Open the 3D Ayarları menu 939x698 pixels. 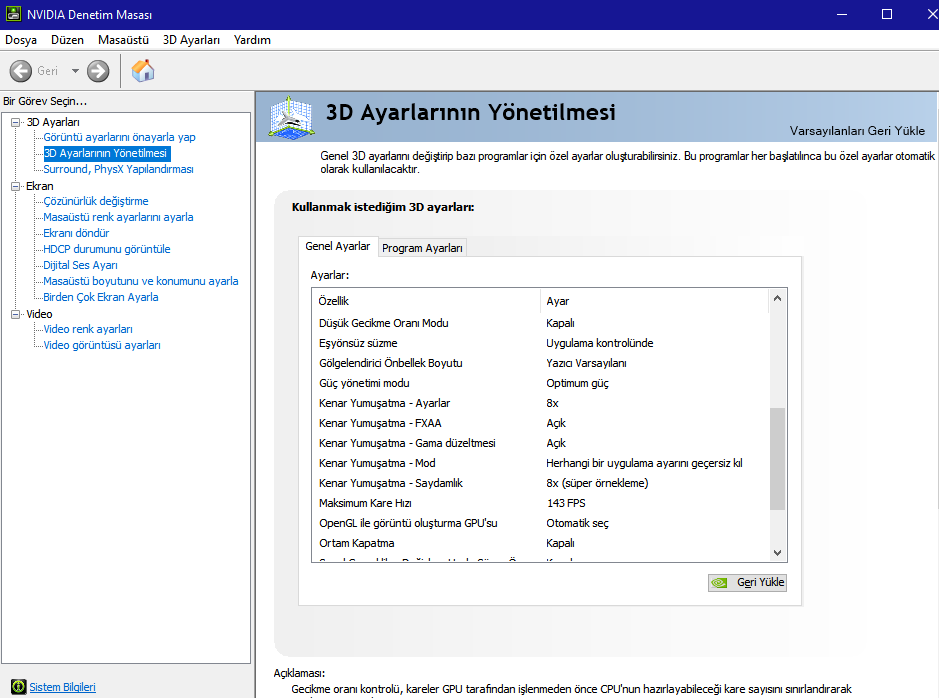click(x=191, y=40)
